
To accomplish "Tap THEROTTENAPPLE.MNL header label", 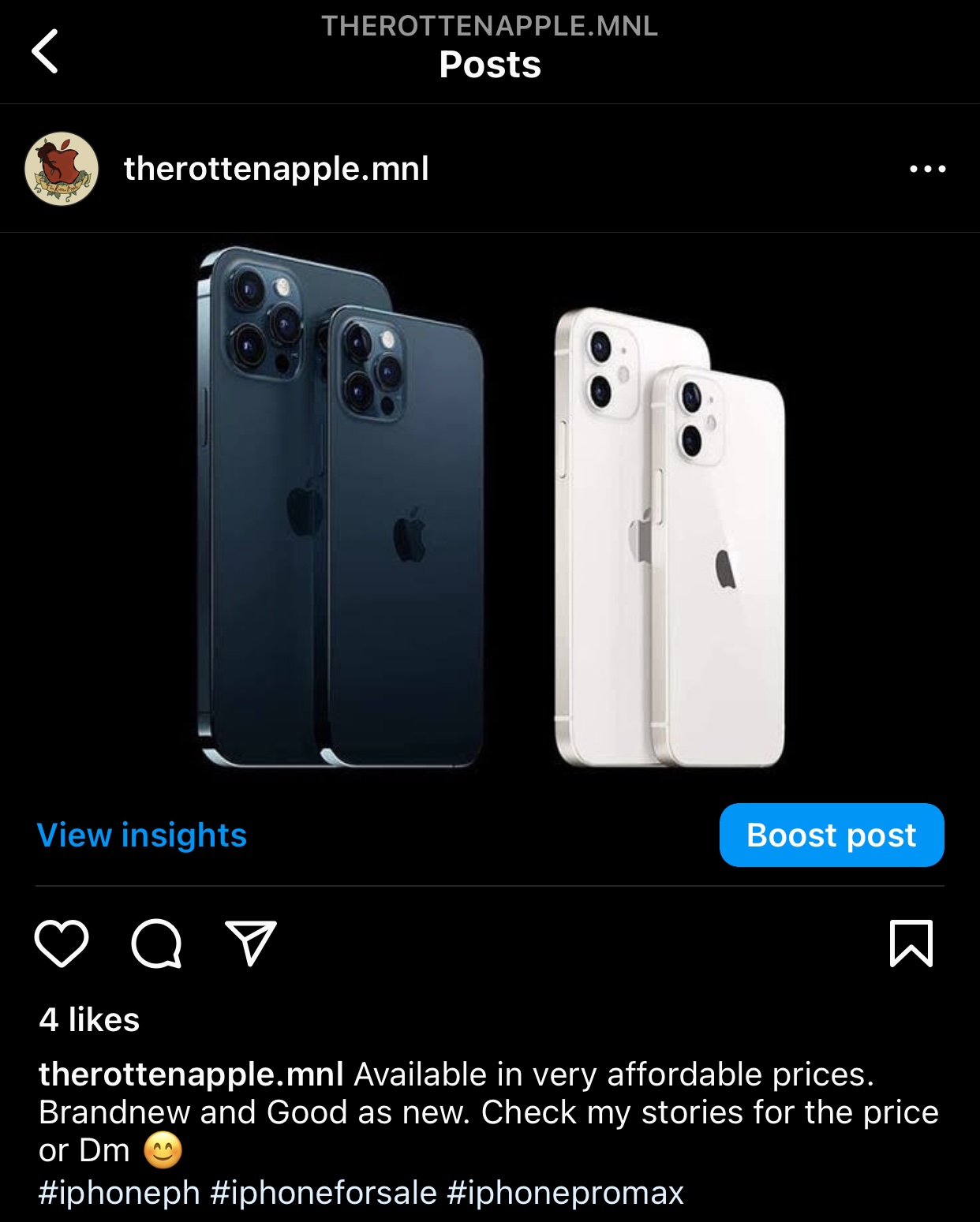I will click(x=490, y=26).
